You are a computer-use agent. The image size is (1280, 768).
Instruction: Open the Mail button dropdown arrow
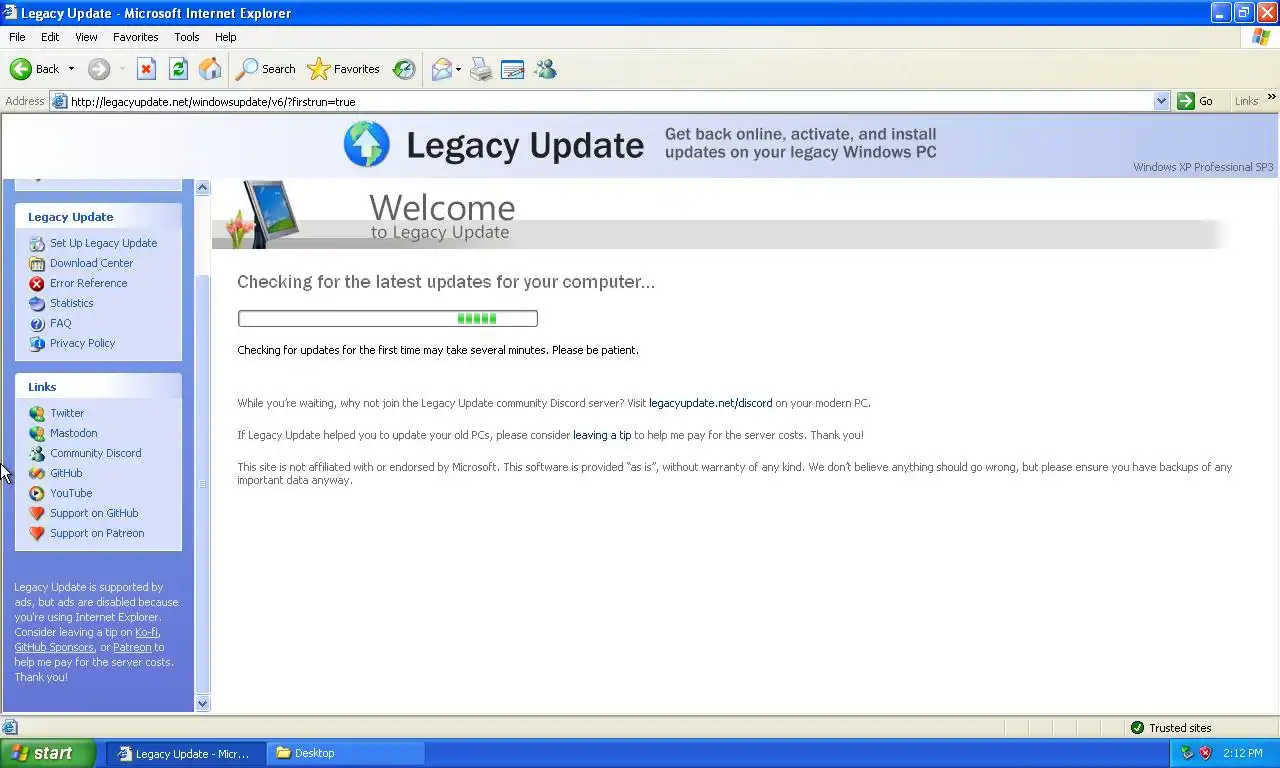[x=458, y=69]
